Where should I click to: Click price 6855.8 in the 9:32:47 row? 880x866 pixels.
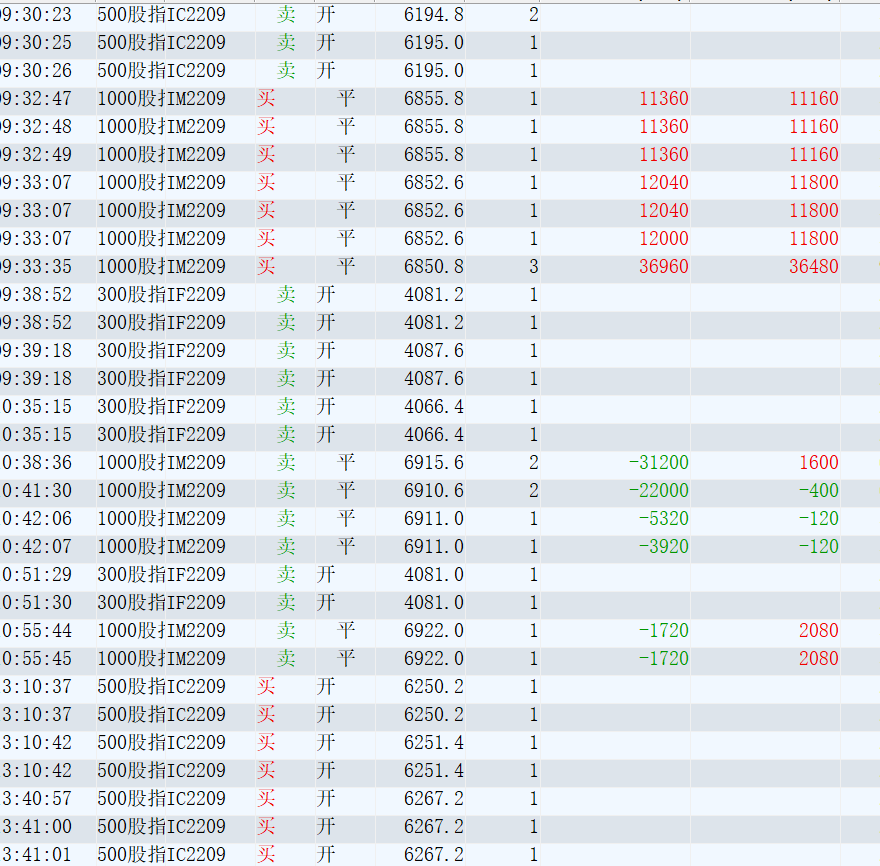click(434, 99)
